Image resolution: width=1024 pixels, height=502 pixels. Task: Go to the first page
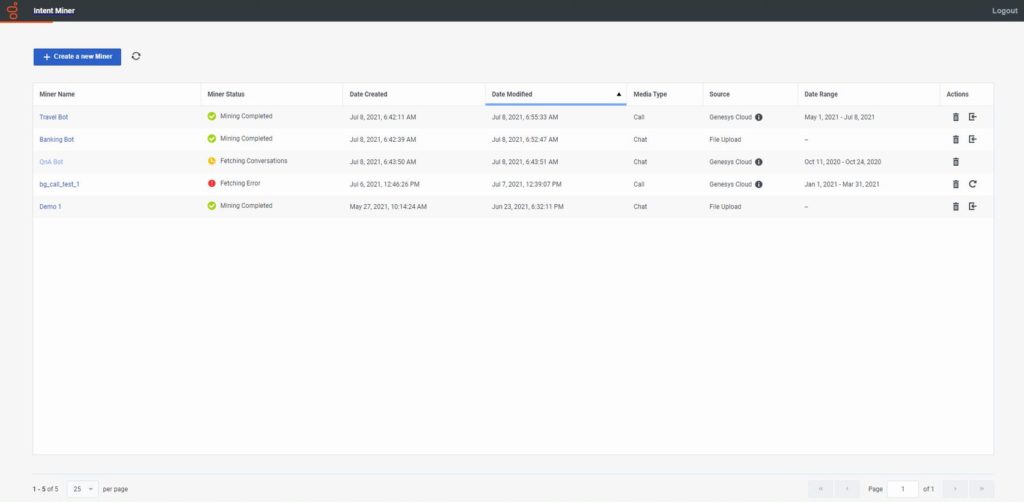[820, 488]
